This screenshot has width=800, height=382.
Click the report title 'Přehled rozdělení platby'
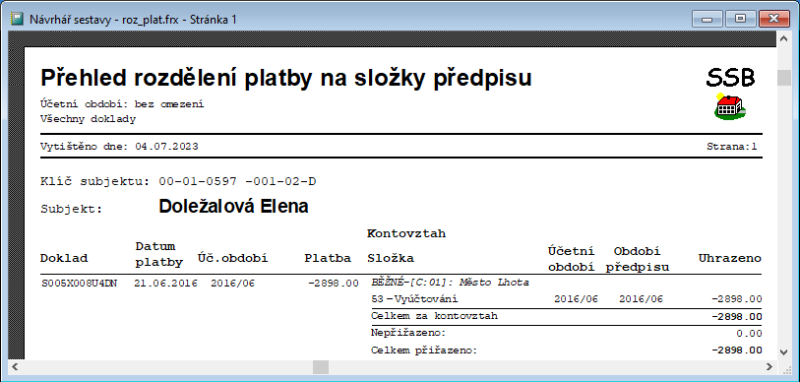286,78
